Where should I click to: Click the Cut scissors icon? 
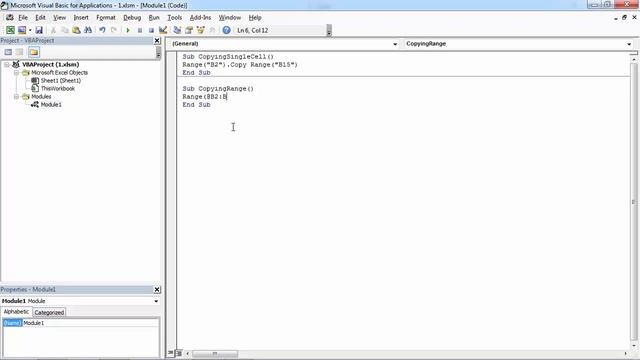coord(53,30)
